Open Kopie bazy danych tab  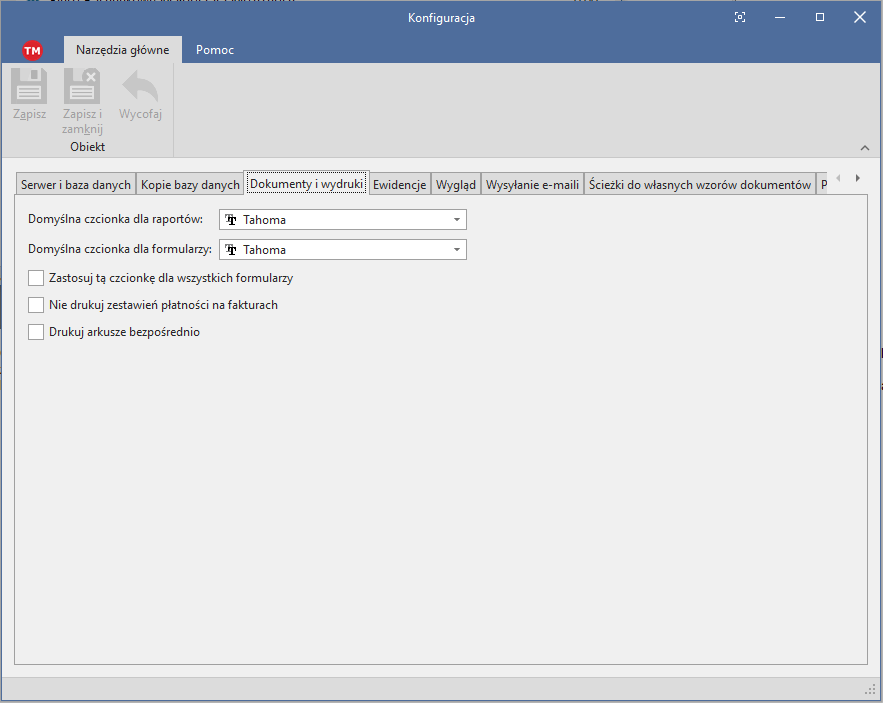(190, 185)
